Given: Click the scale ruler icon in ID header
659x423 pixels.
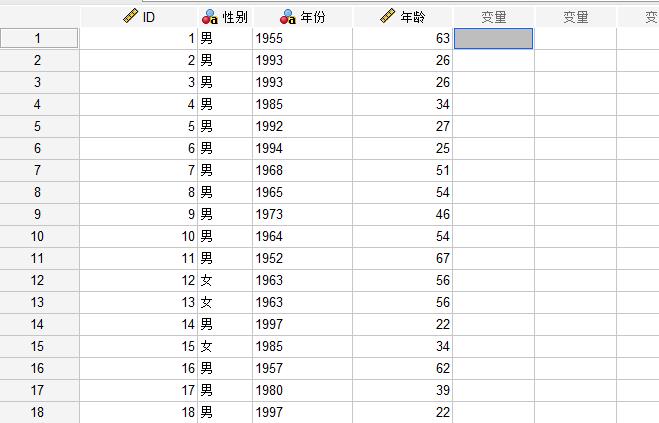Looking at the screenshot, I should (129, 17).
